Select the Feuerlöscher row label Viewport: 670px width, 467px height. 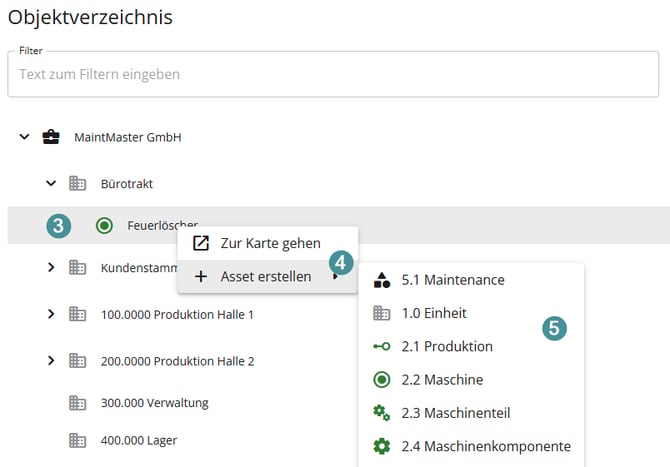pos(162,225)
